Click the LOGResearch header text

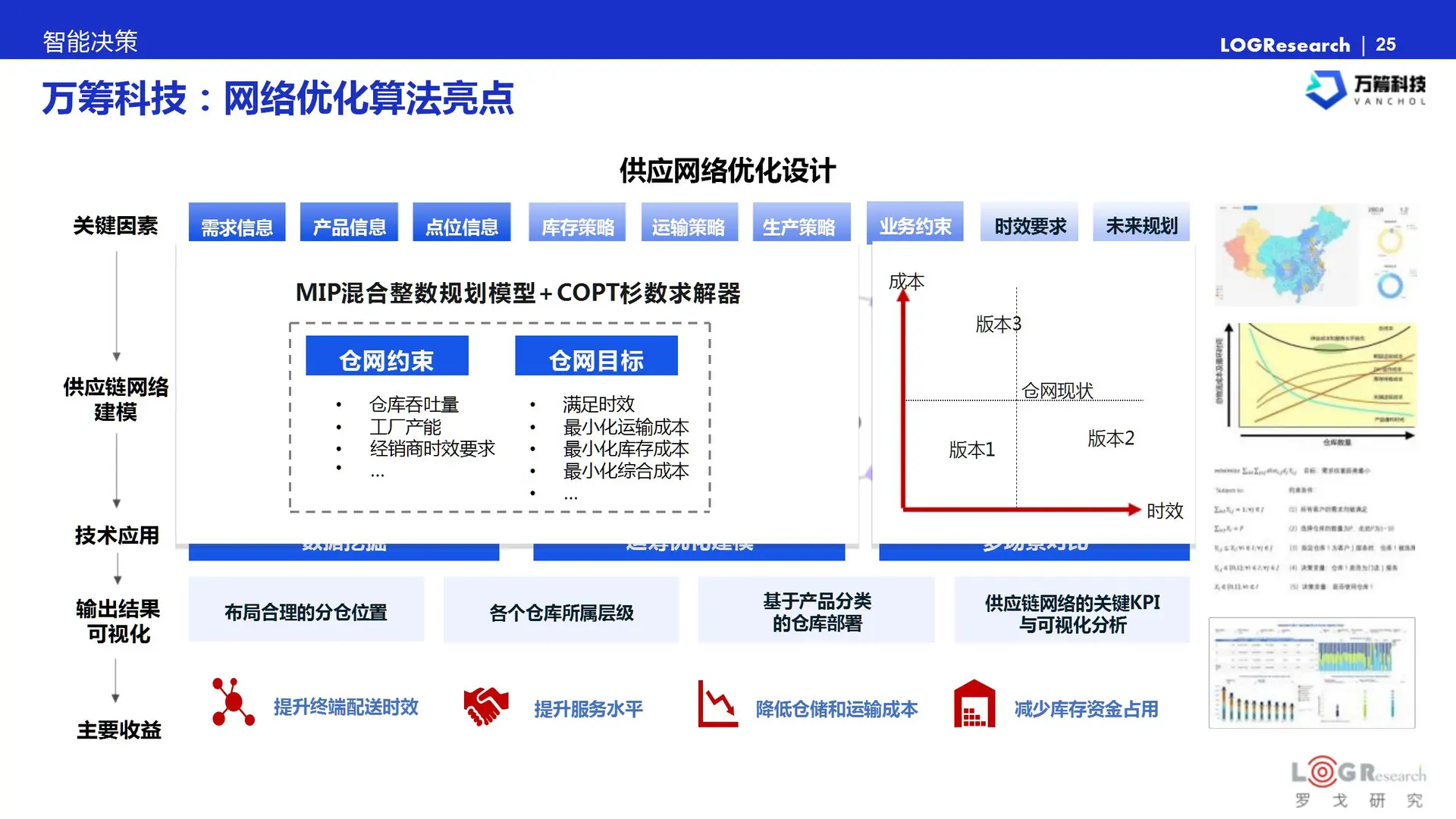(1285, 45)
